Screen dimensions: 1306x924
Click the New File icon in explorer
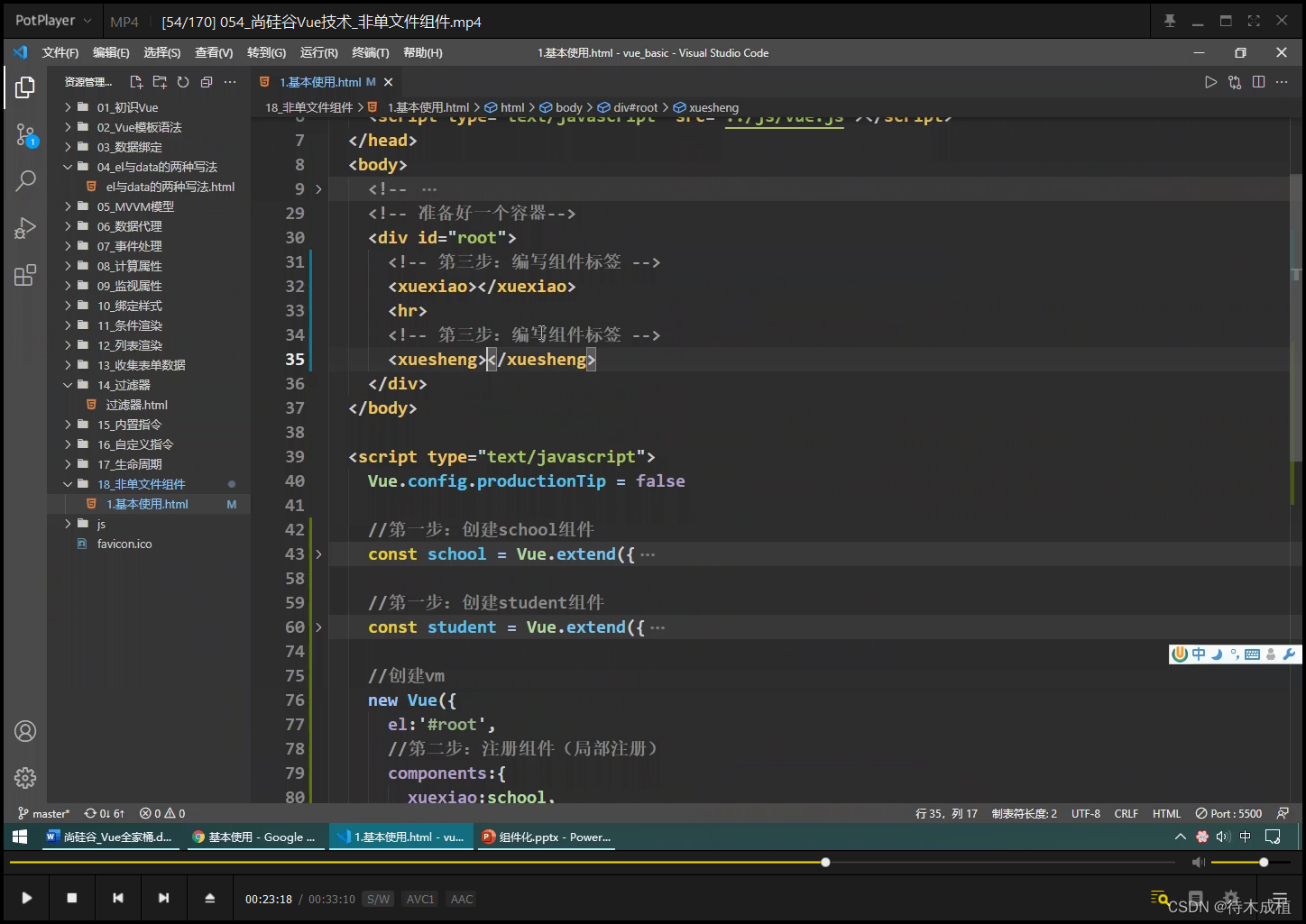pyautogui.click(x=136, y=82)
